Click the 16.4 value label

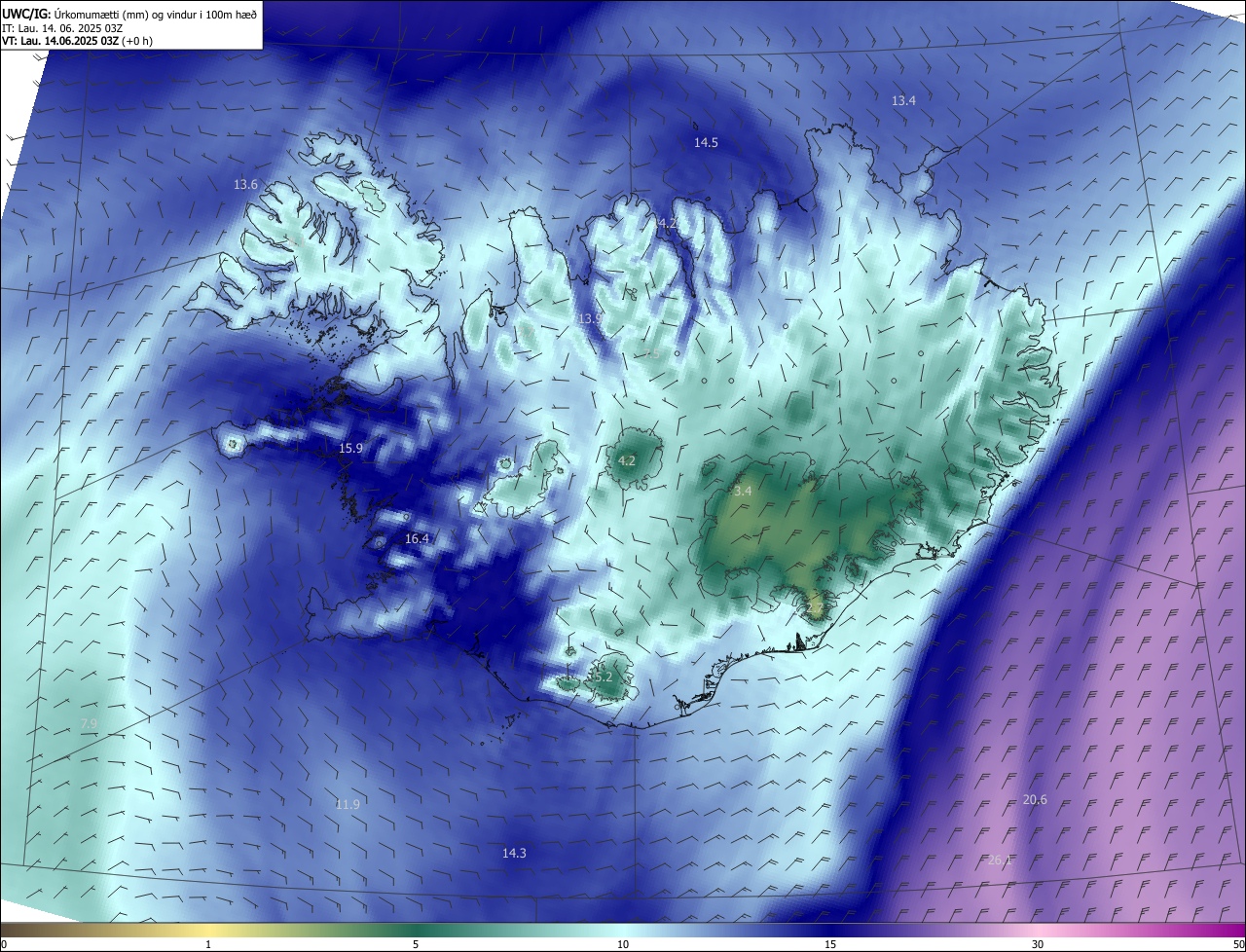[417, 538]
